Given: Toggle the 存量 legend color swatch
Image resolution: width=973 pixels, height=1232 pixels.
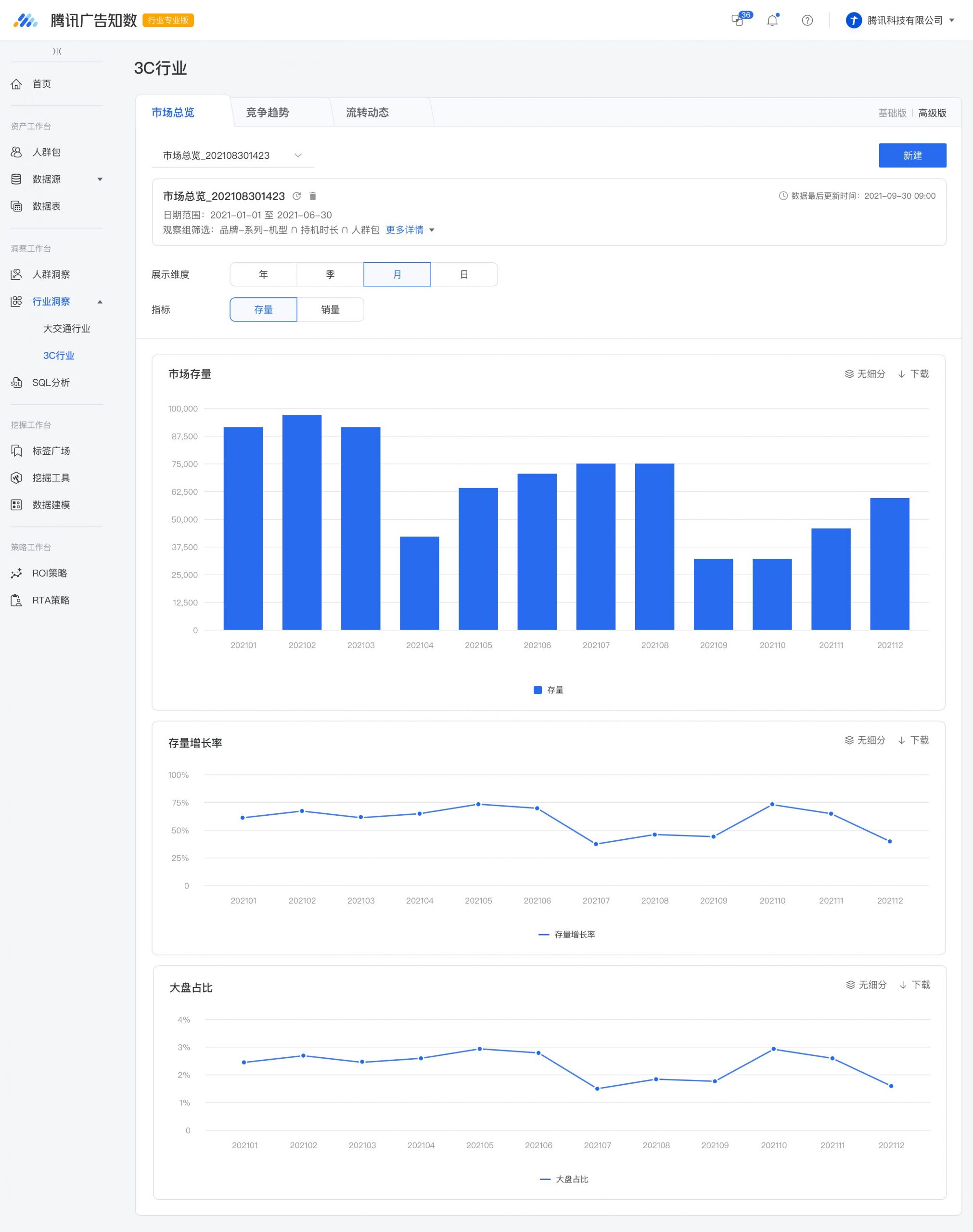Looking at the screenshot, I should click(x=538, y=690).
